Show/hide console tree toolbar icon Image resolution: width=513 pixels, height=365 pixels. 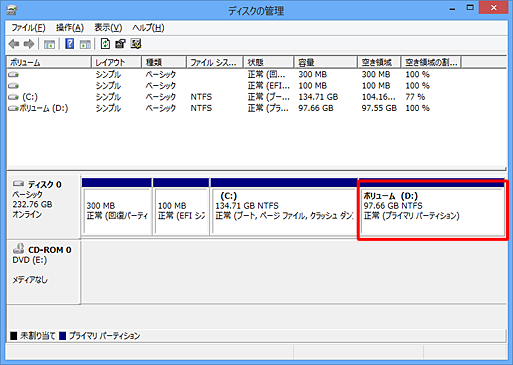[x=49, y=44]
